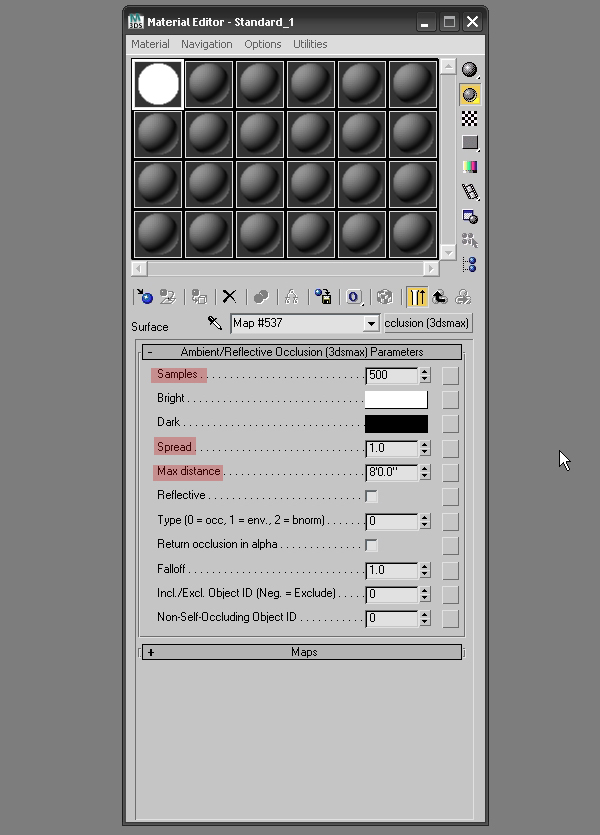The image size is (600, 835).
Task: Click the Go to Parent icon
Action: [439, 297]
